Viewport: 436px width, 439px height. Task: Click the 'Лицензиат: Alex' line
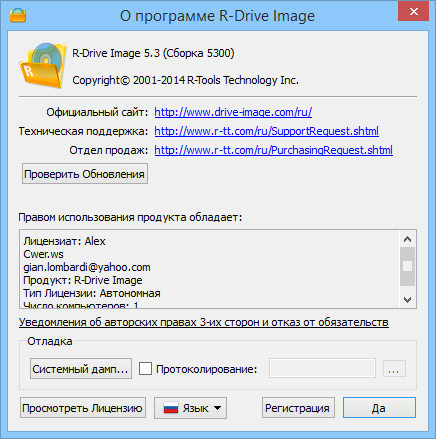(64, 241)
